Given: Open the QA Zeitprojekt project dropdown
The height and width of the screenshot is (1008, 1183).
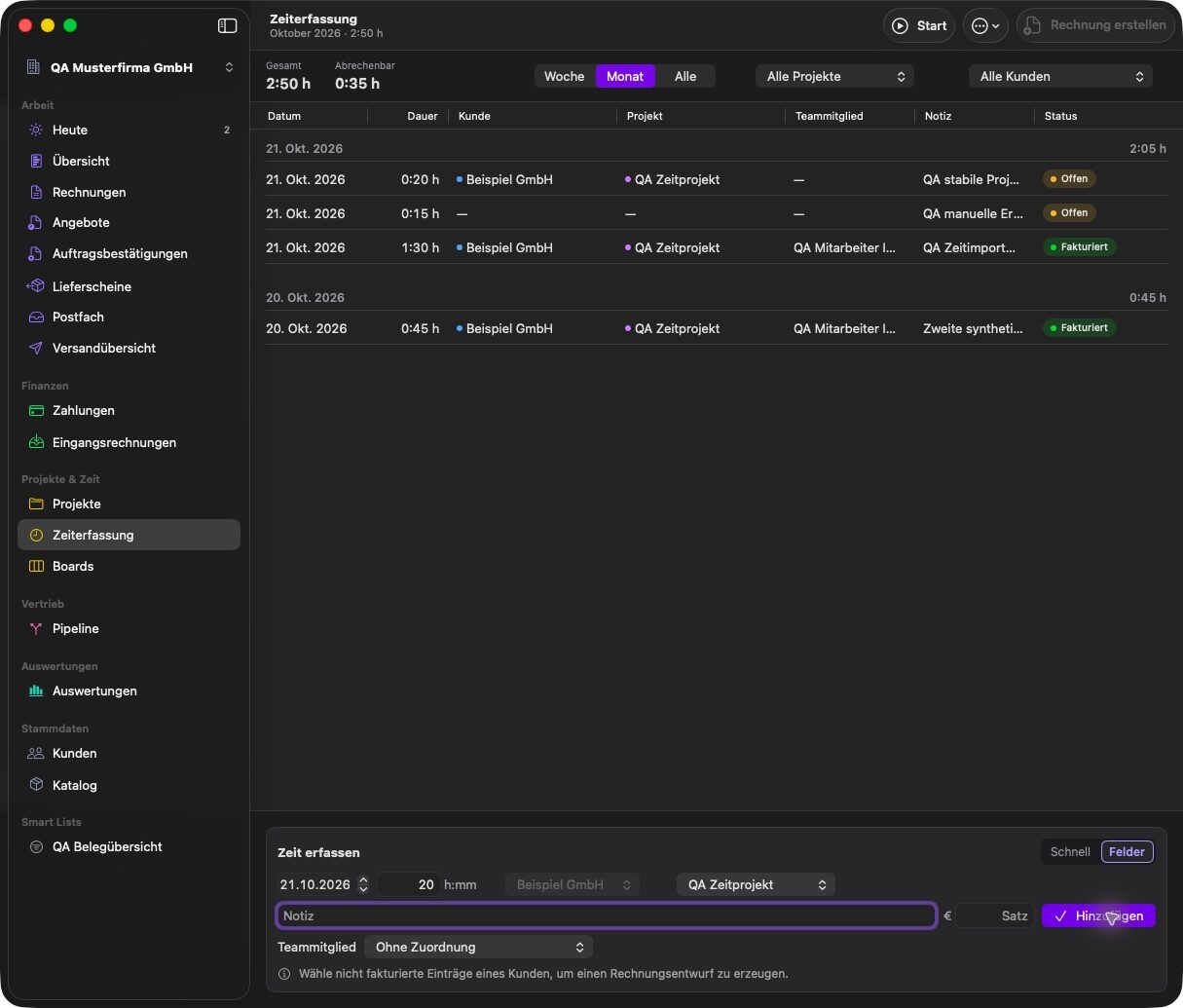Looking at the screenshot, I should (756, 884).
